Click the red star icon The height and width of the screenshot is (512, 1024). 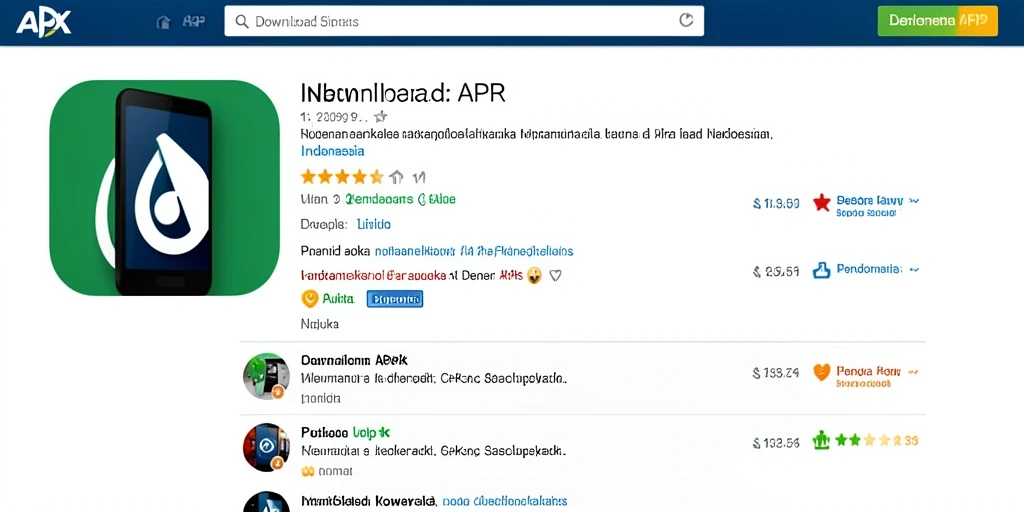(x=822, y=202)
